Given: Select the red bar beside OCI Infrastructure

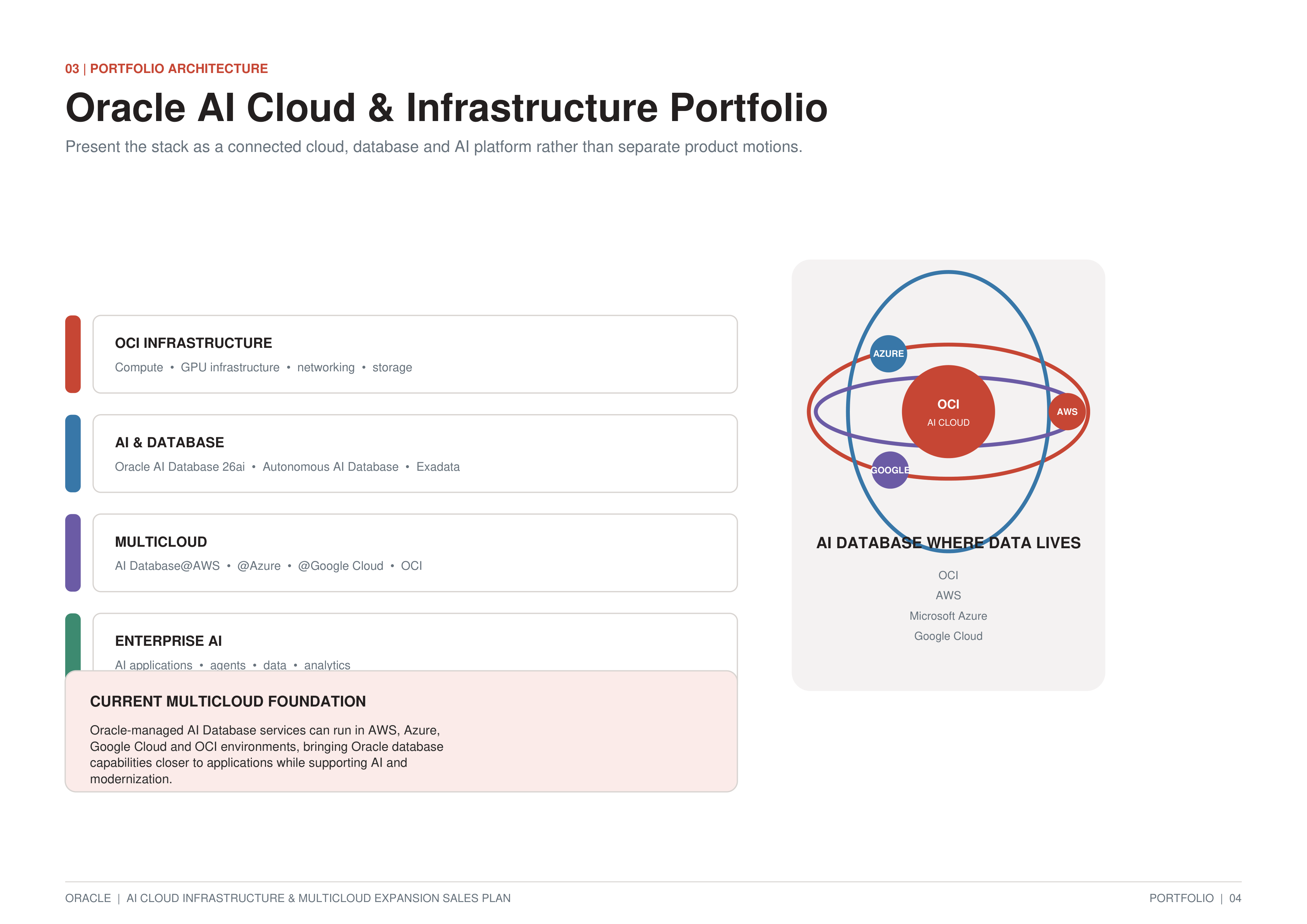Looking at the screenshot, I should click(73, 354).
